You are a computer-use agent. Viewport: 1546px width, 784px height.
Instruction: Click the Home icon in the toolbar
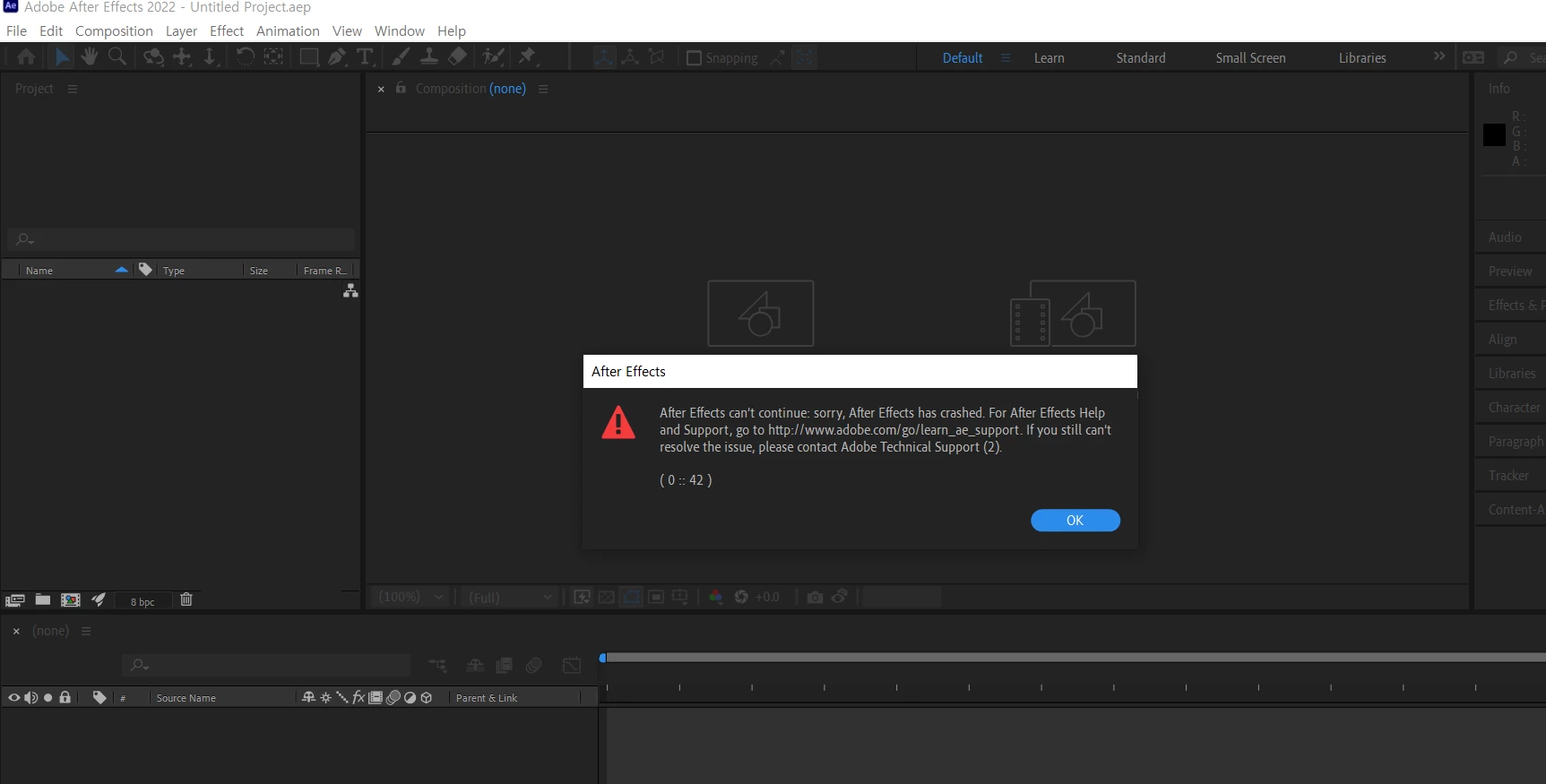(26, 57)
